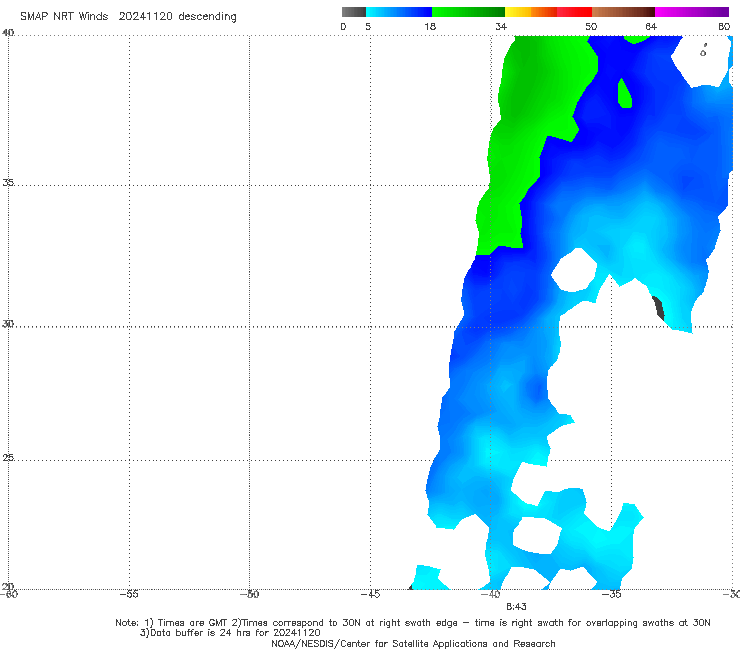
Task: Click the latitude axis label "40"
Action: [8, 33]
